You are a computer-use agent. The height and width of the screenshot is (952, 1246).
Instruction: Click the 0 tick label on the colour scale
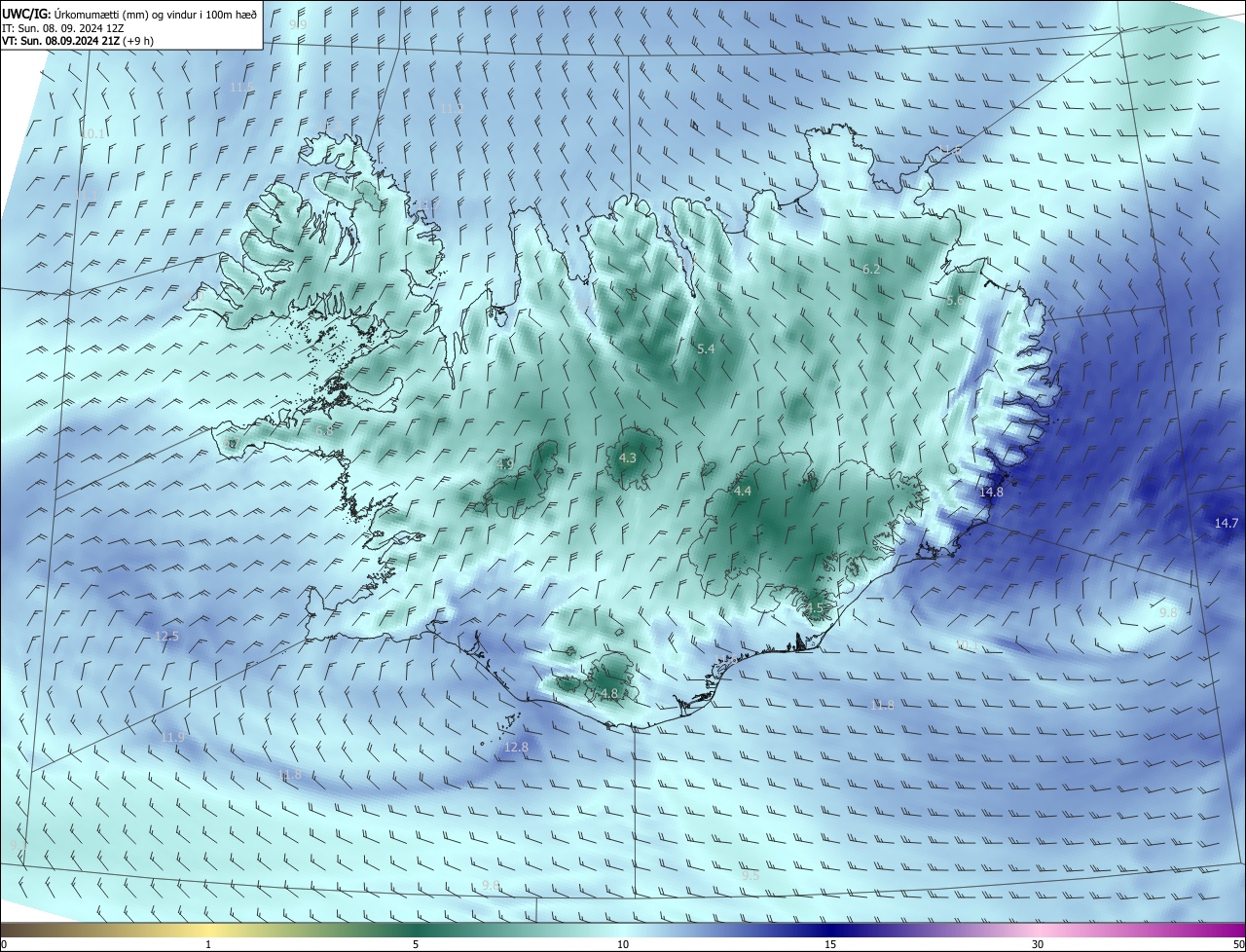point(4,945)
